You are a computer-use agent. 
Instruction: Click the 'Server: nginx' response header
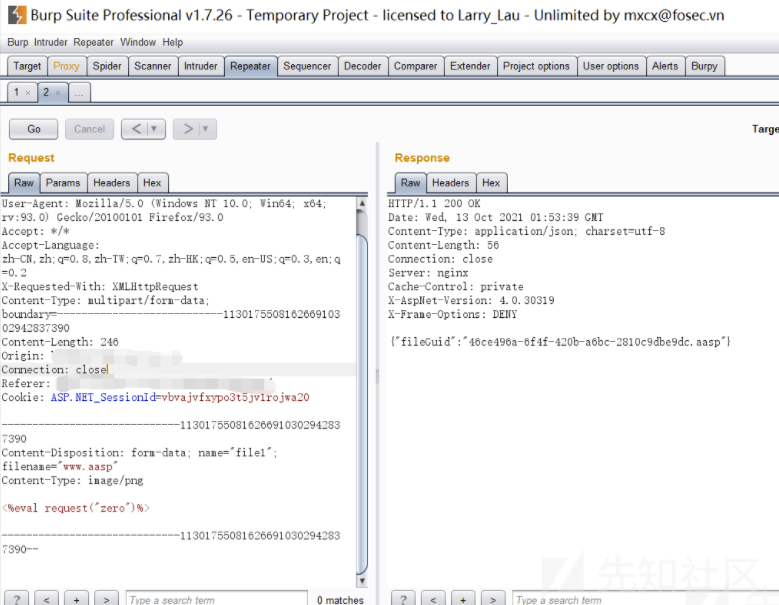point(428,273)
